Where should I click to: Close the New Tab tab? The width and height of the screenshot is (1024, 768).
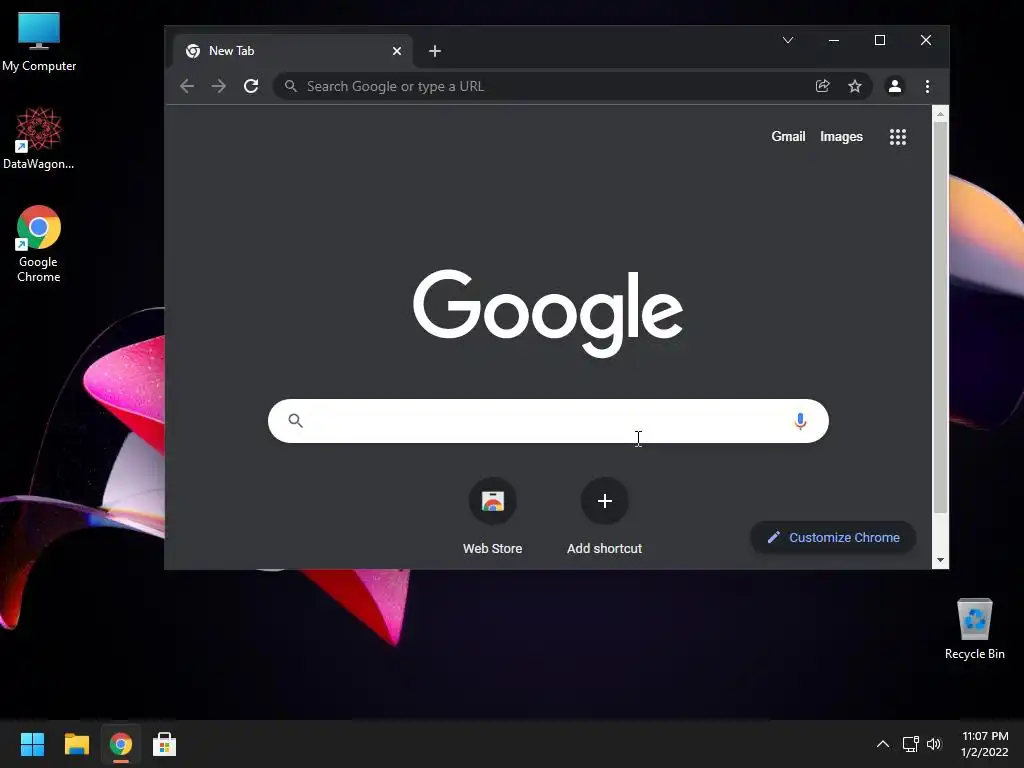click(x=396, y=51)
